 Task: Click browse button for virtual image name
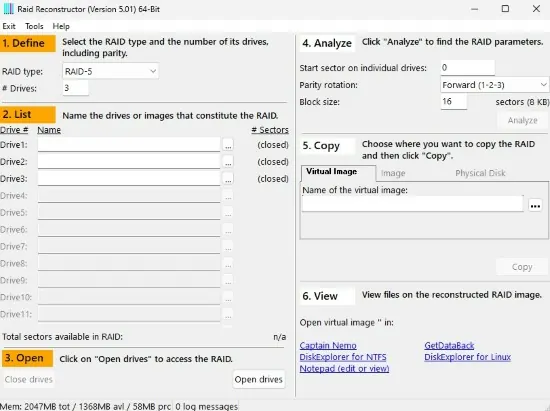535,206
